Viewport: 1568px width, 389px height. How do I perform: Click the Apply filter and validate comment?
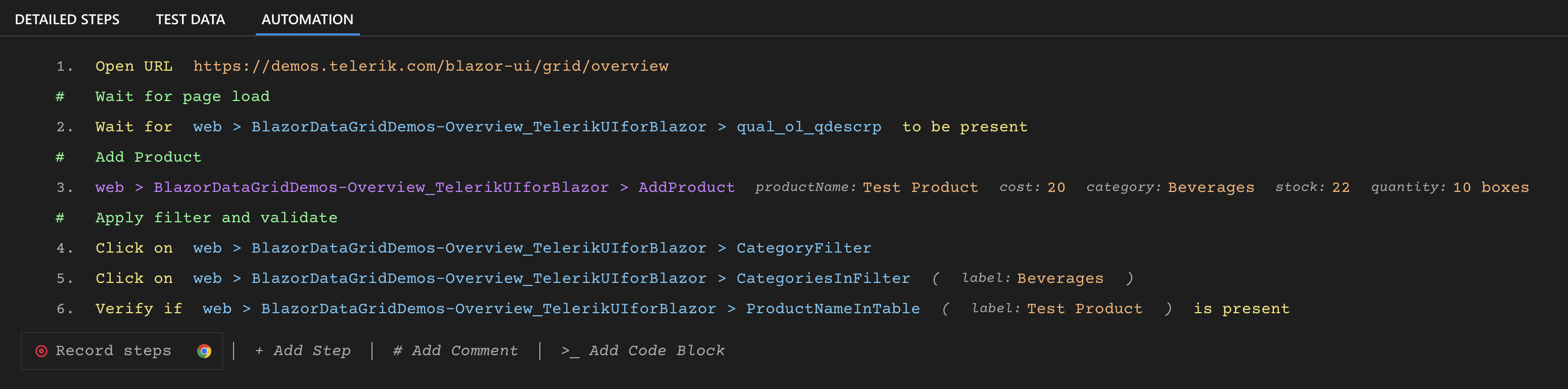pyautogui.click(x=216, y=218)
